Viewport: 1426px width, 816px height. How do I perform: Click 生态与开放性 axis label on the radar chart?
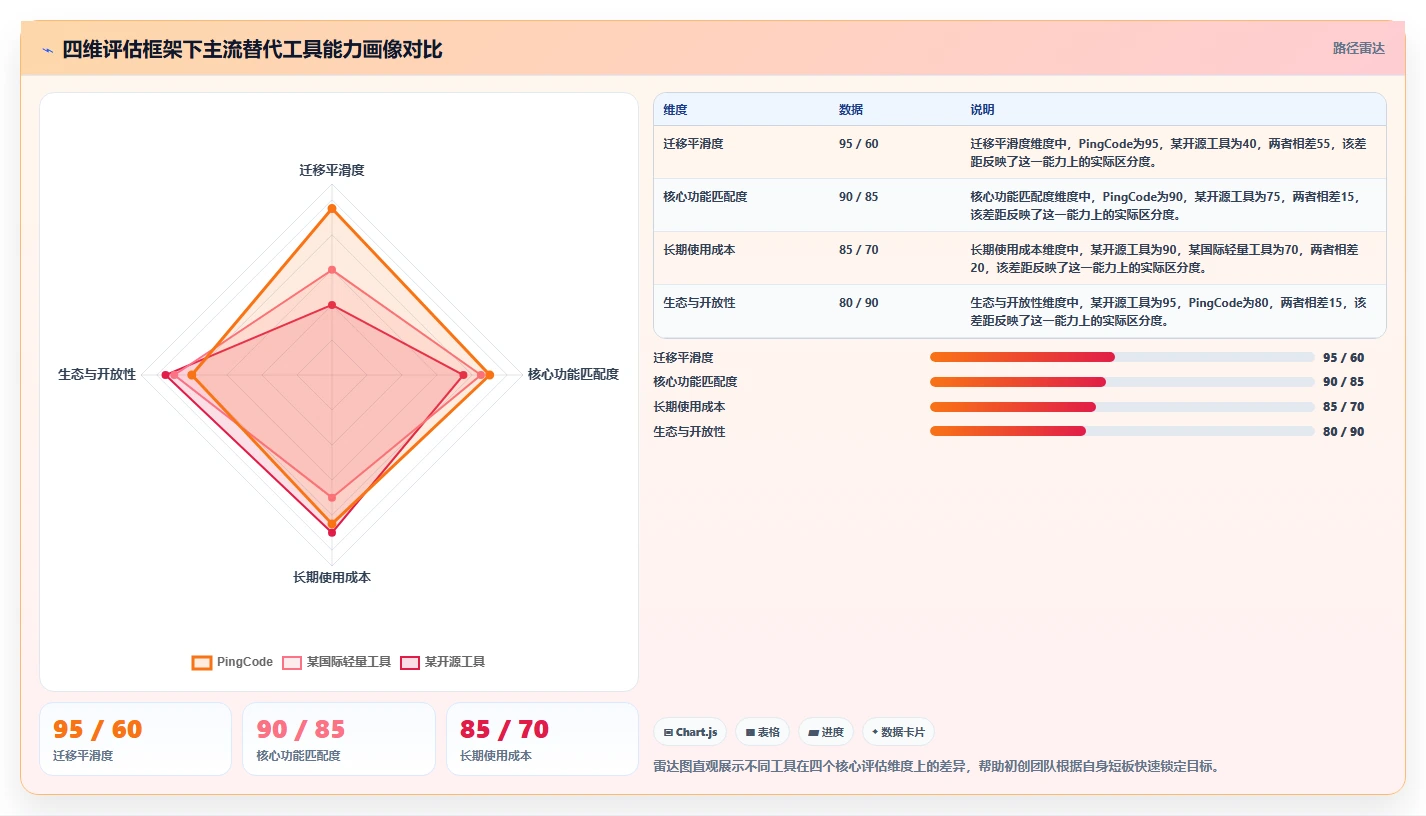[97, 374]
